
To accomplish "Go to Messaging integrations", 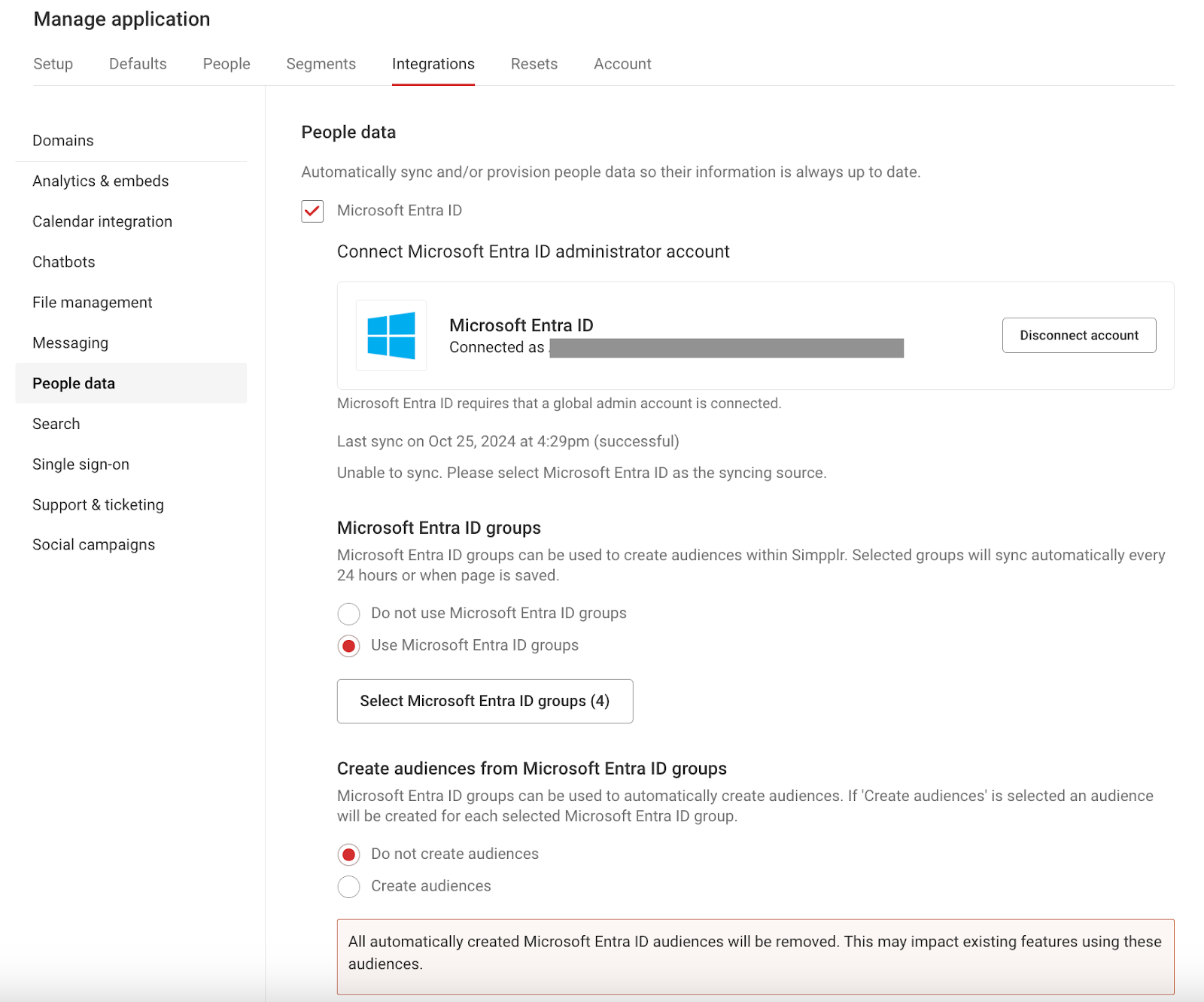I will (131, 343).
